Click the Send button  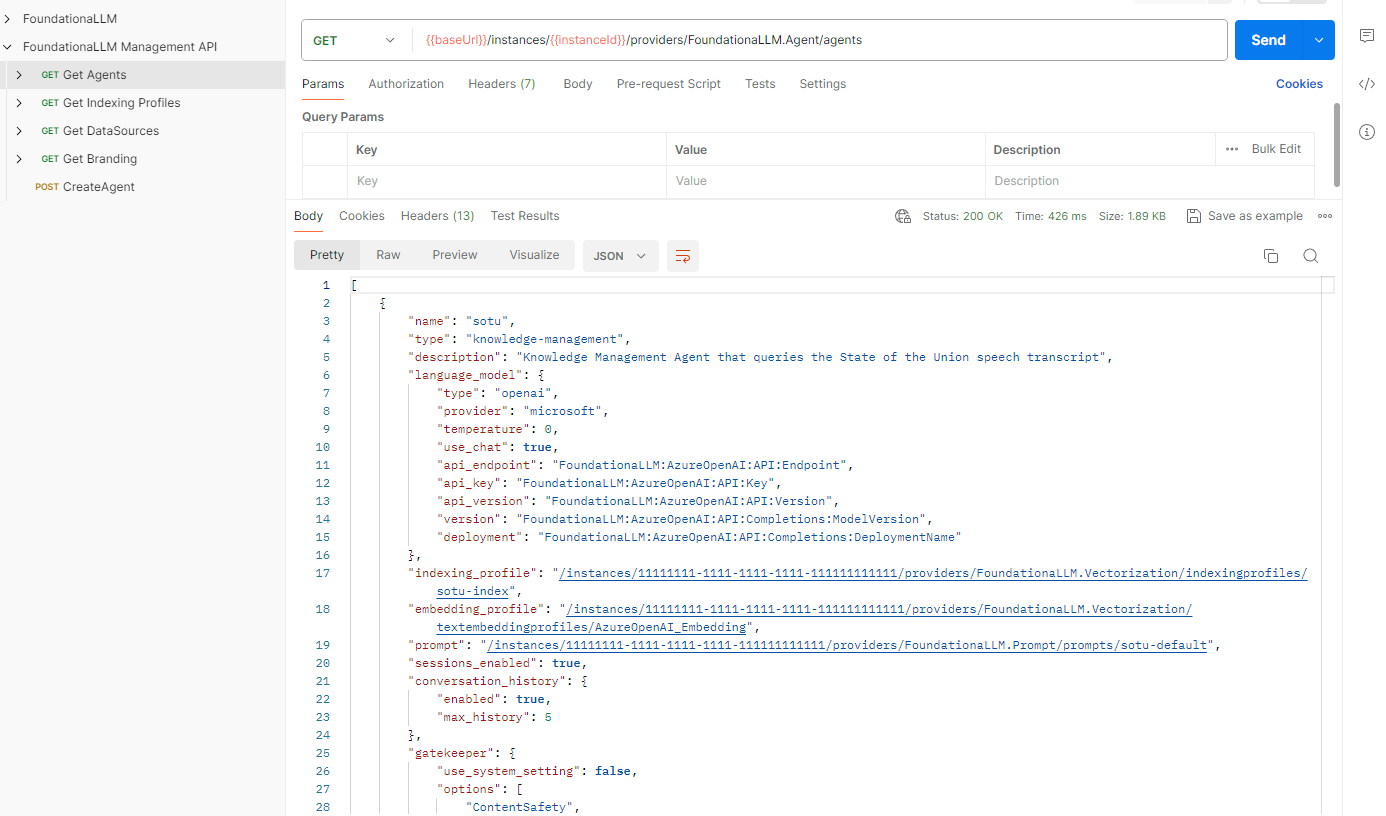pyautogui.click(x=1268, y=41)
